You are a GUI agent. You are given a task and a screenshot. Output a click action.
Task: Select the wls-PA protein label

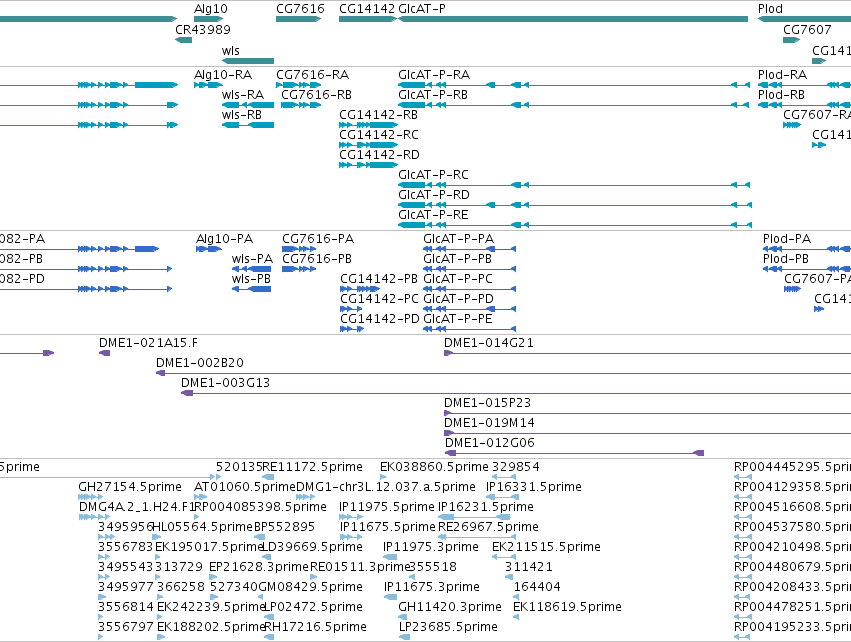point(252,259)
